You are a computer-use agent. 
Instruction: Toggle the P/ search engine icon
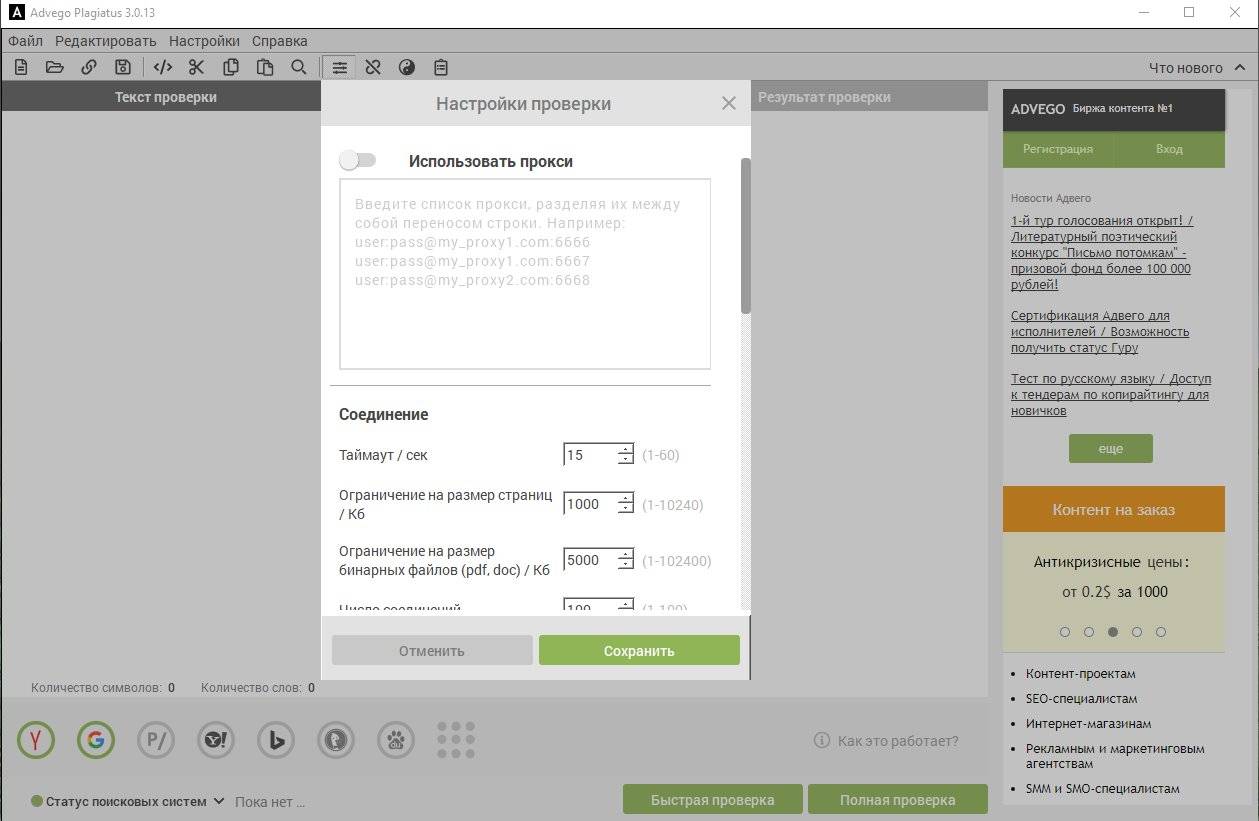point(156,740)
